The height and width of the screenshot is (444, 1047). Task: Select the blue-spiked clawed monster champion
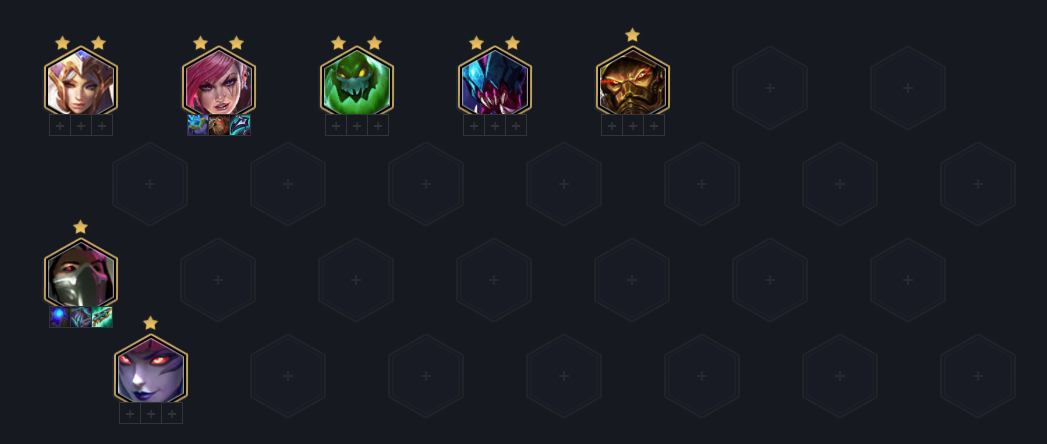[x=495, y=81]
